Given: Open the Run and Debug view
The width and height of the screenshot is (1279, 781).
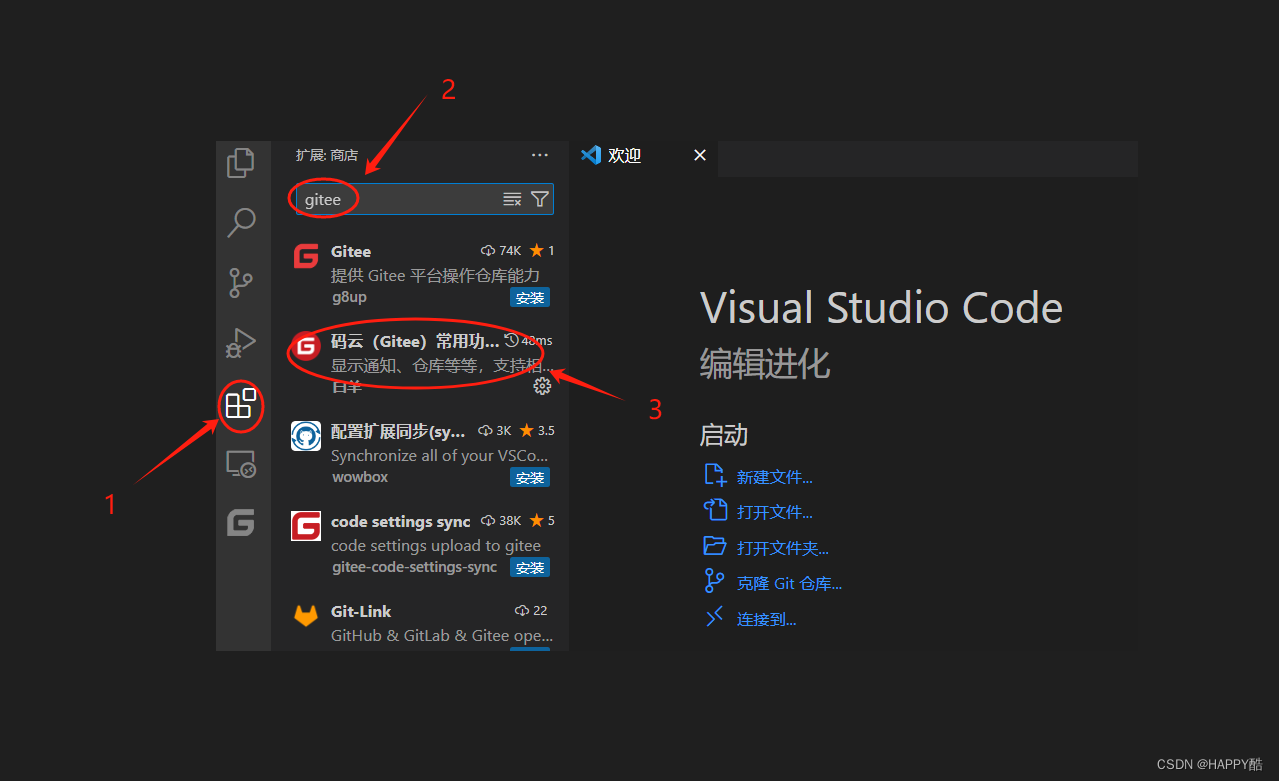Looking at the screenshot, I should pos(240,343).
